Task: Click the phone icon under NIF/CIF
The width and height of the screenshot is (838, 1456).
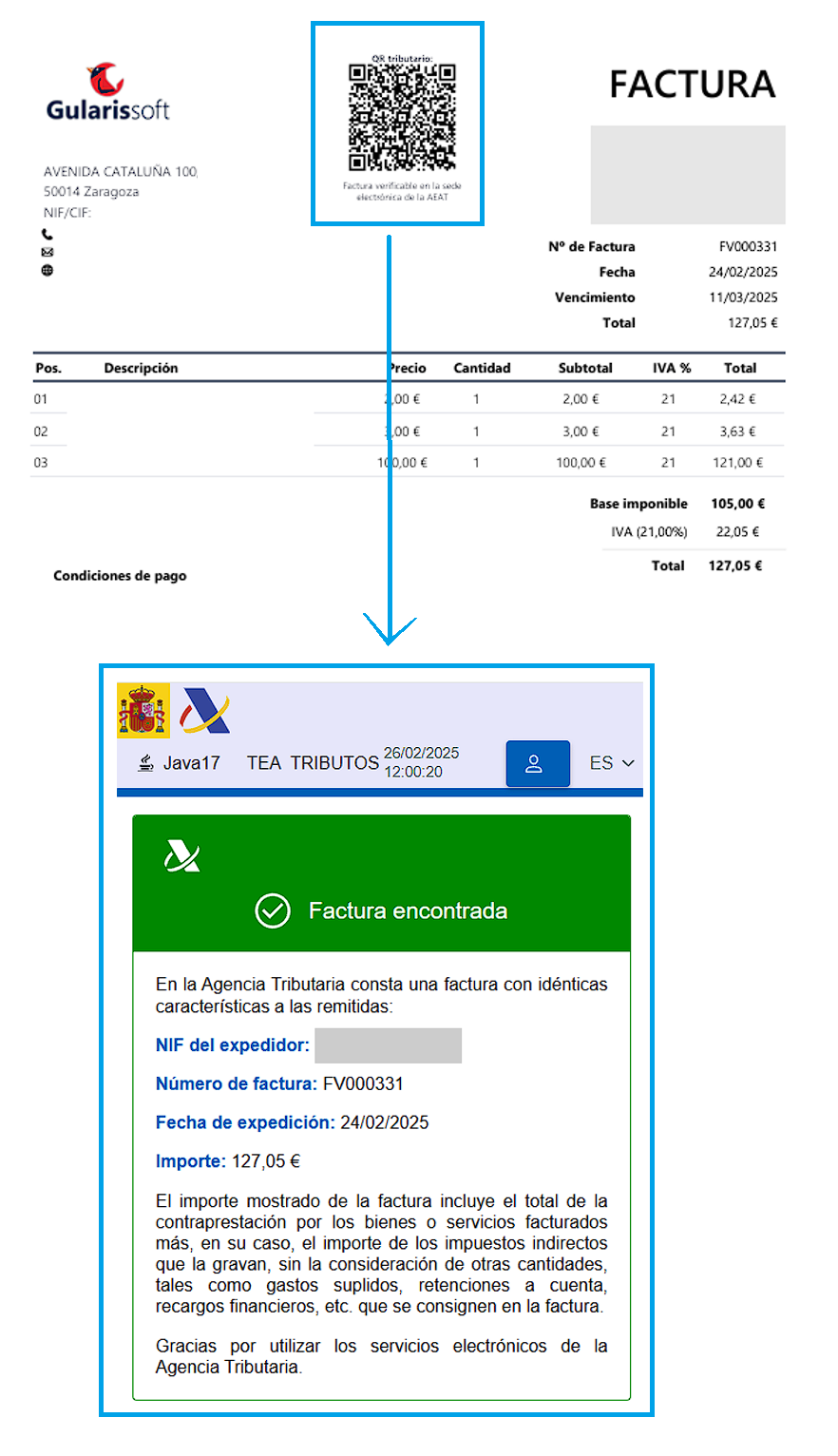Action: click(48, 234)
